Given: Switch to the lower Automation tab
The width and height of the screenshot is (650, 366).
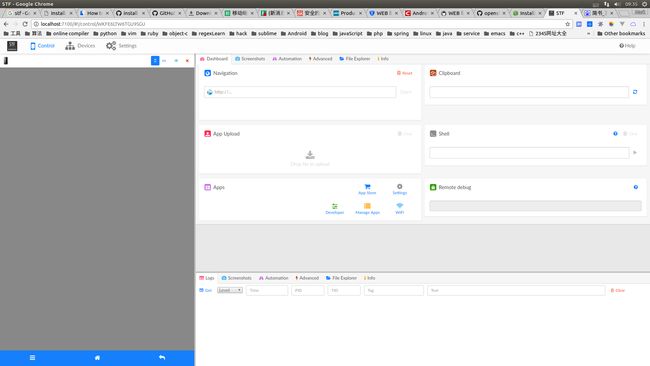Looking at the screenshot, I should click(x=274, y=278).
